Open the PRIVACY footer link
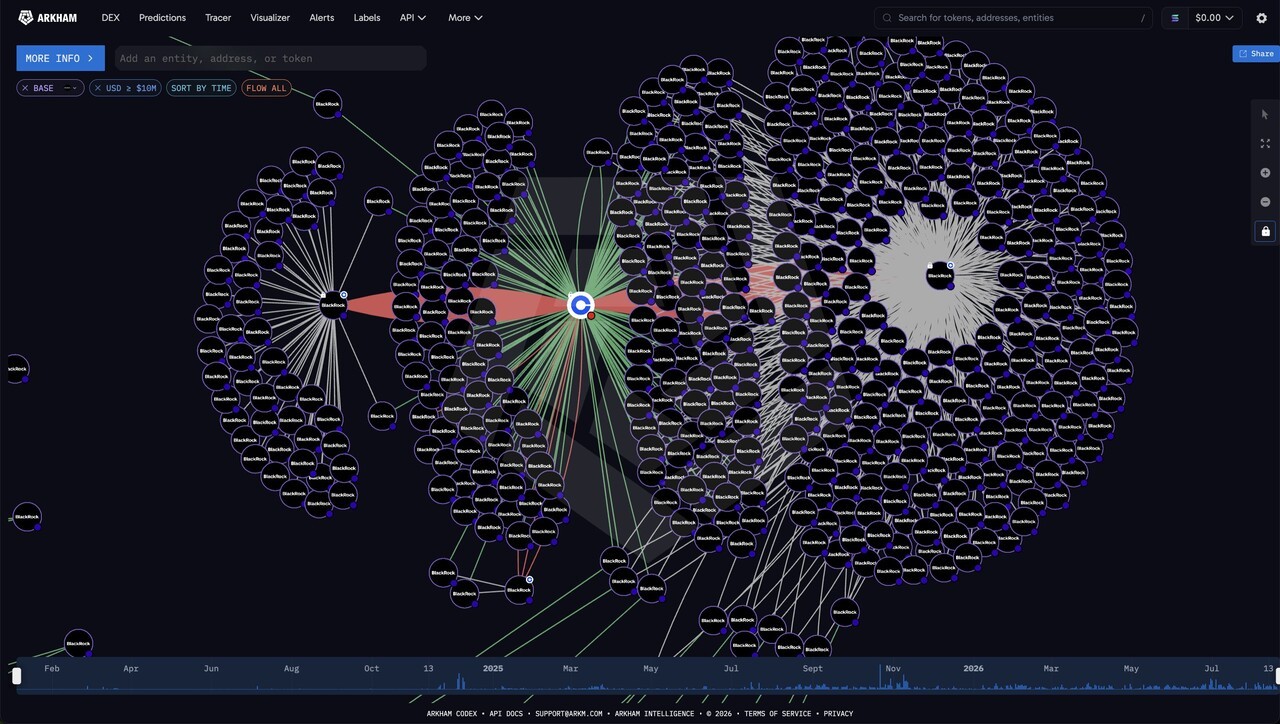1280x724 pixels. [838, 713]
